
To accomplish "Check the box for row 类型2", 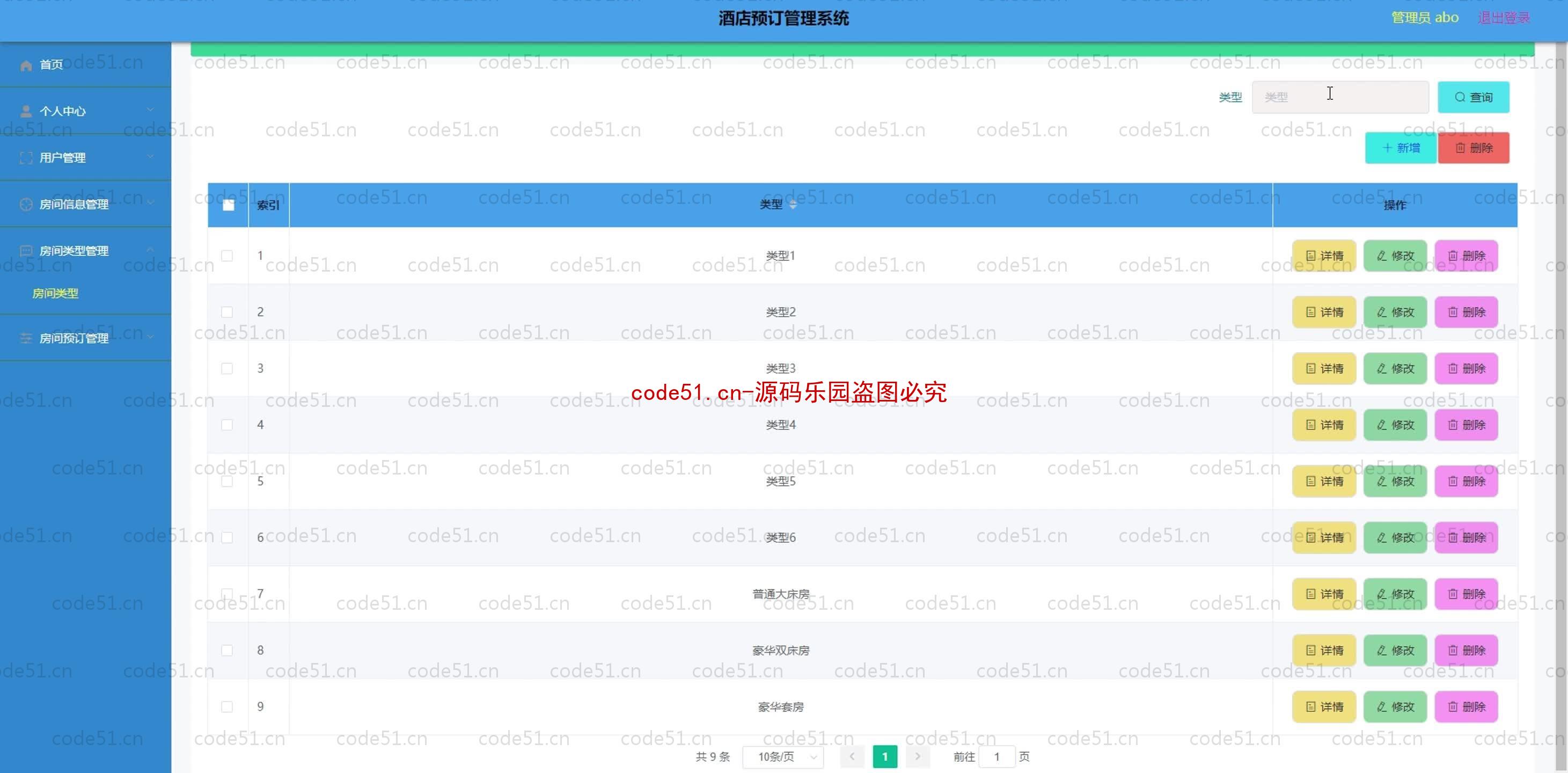I will pyautogui.click(x=227, y=312).
